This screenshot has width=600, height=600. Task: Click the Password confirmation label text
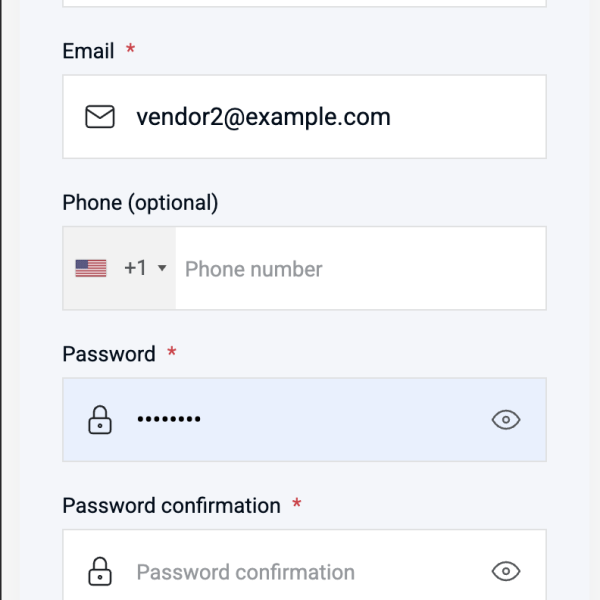tap(171, 506)
